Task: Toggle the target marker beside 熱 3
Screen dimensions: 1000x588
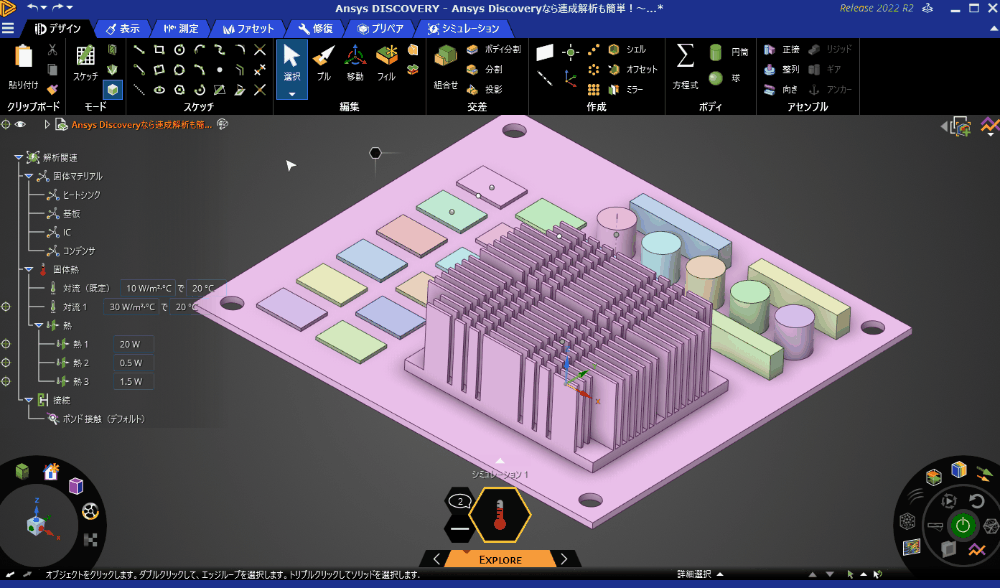Action: tap(6, 381)
